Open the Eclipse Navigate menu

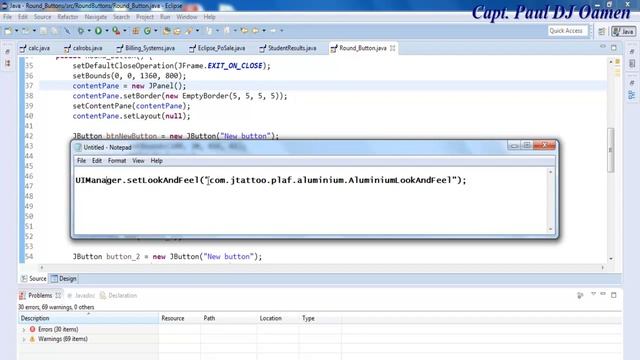point(96,17)
